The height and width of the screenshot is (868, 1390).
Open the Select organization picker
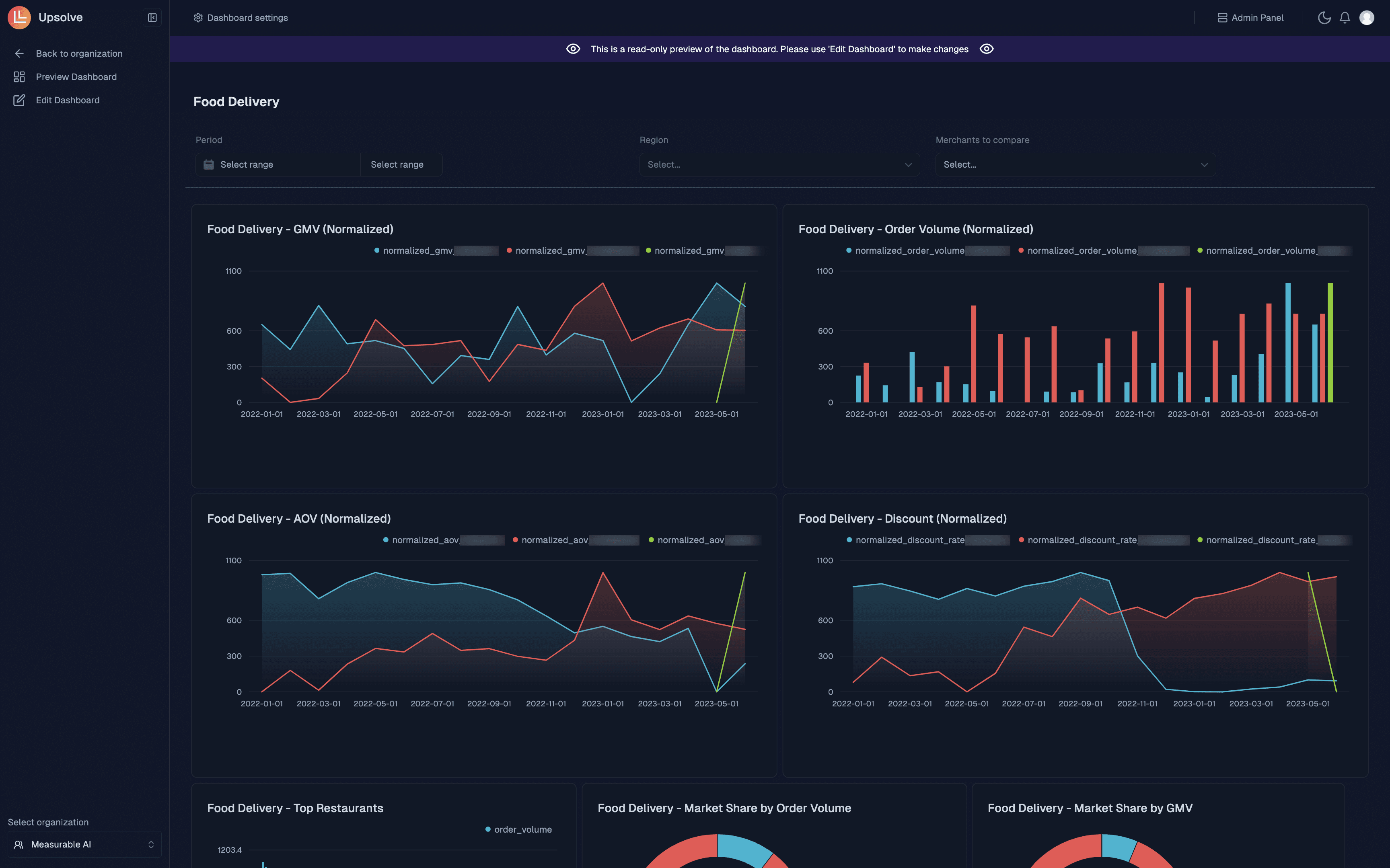(84, 844)
